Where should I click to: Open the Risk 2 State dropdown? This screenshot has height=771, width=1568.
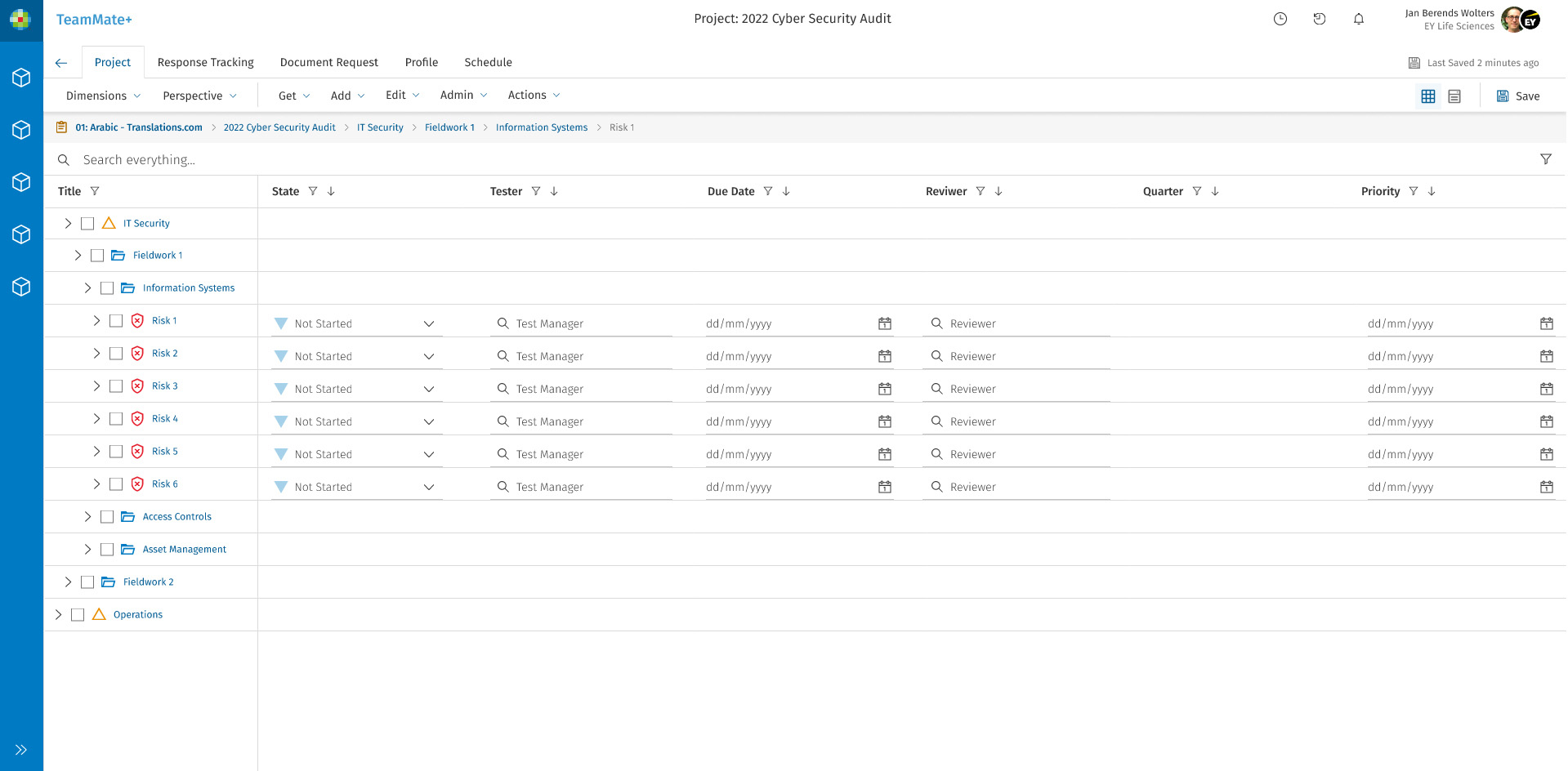[x=428, y=357]
